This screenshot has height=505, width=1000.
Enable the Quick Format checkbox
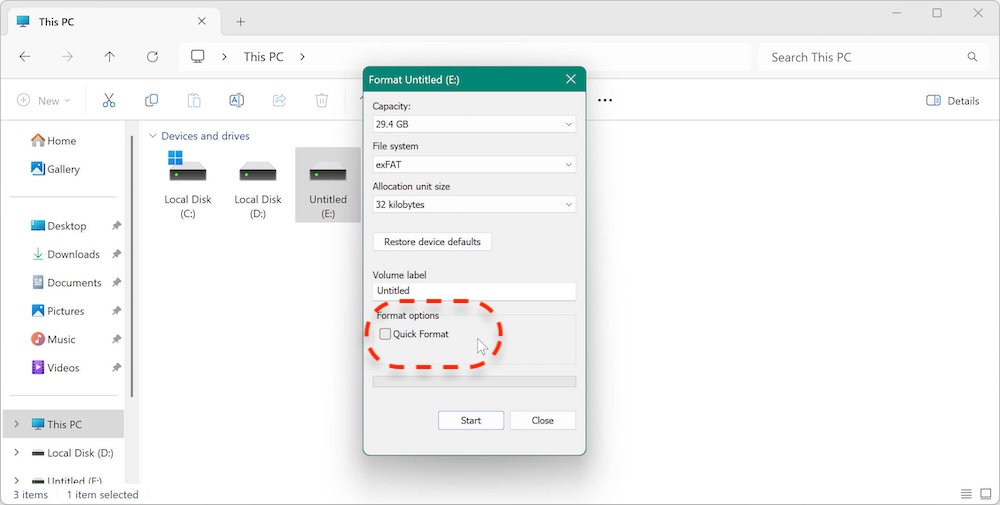(385, 334)
